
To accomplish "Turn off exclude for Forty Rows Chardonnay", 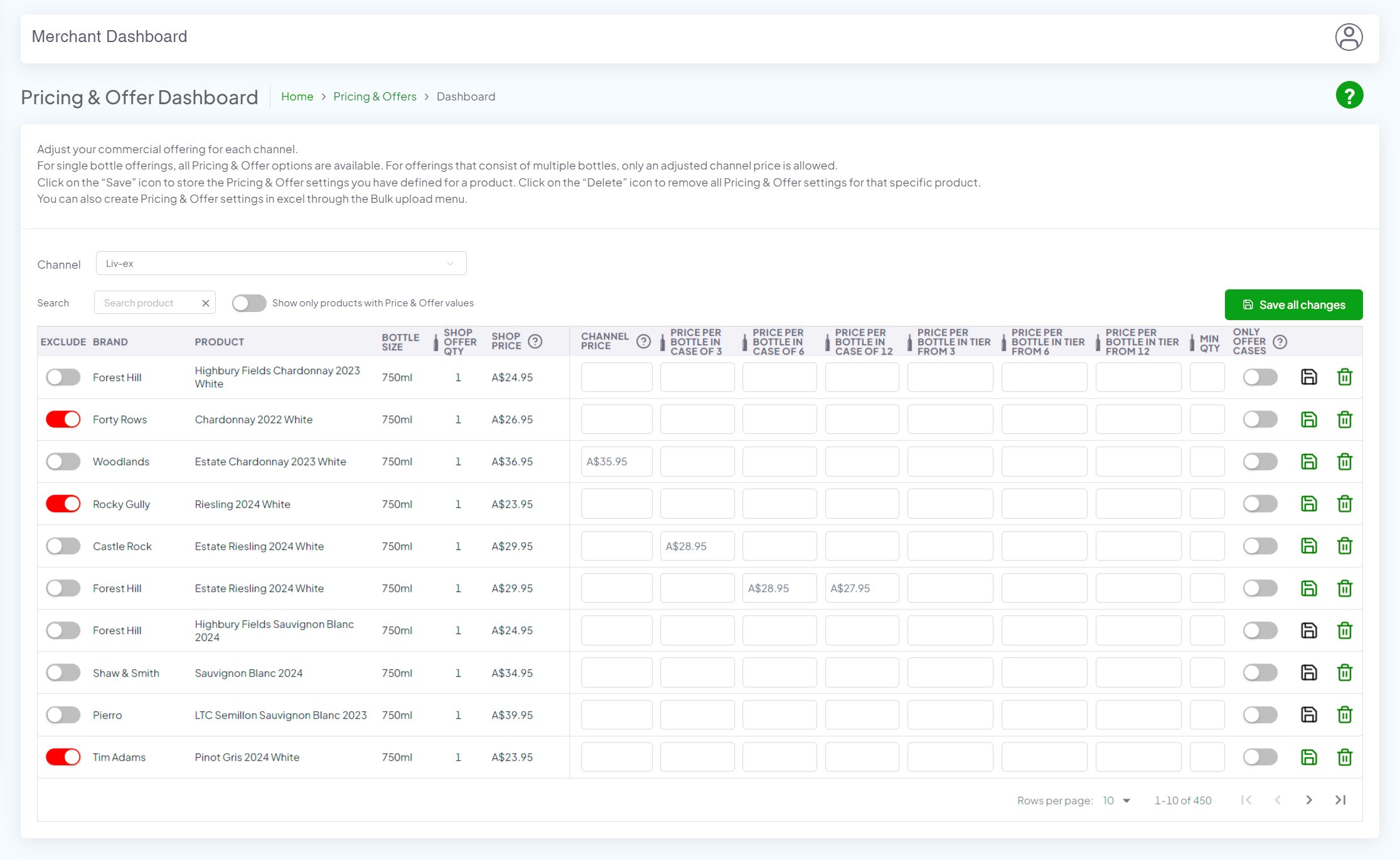I will tap(63, 419).
